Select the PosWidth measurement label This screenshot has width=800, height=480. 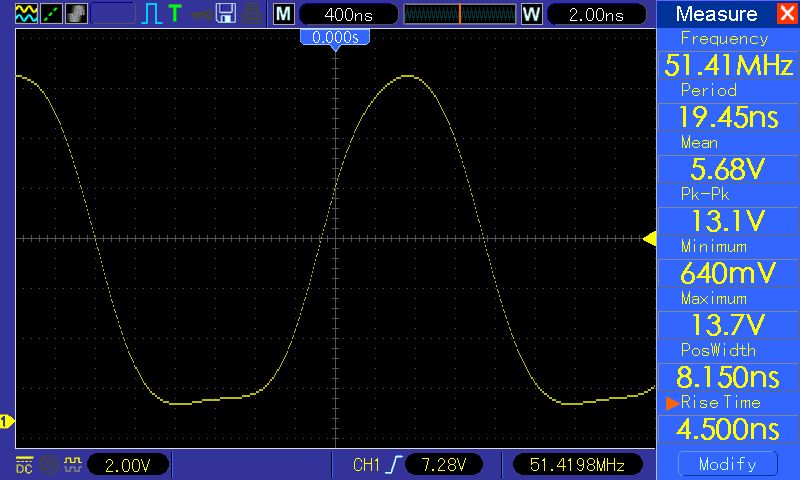[718, 350]
